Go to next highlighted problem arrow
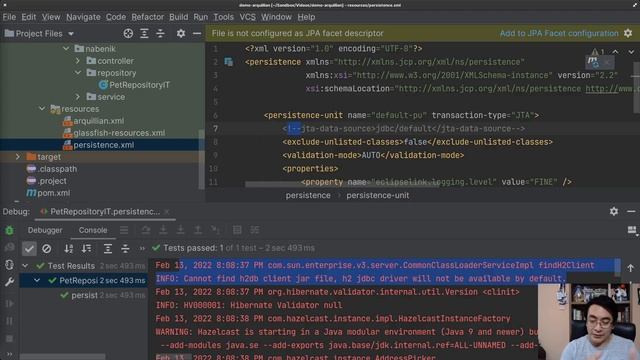This screenshot has height=360, width=640. pos(631,52)
